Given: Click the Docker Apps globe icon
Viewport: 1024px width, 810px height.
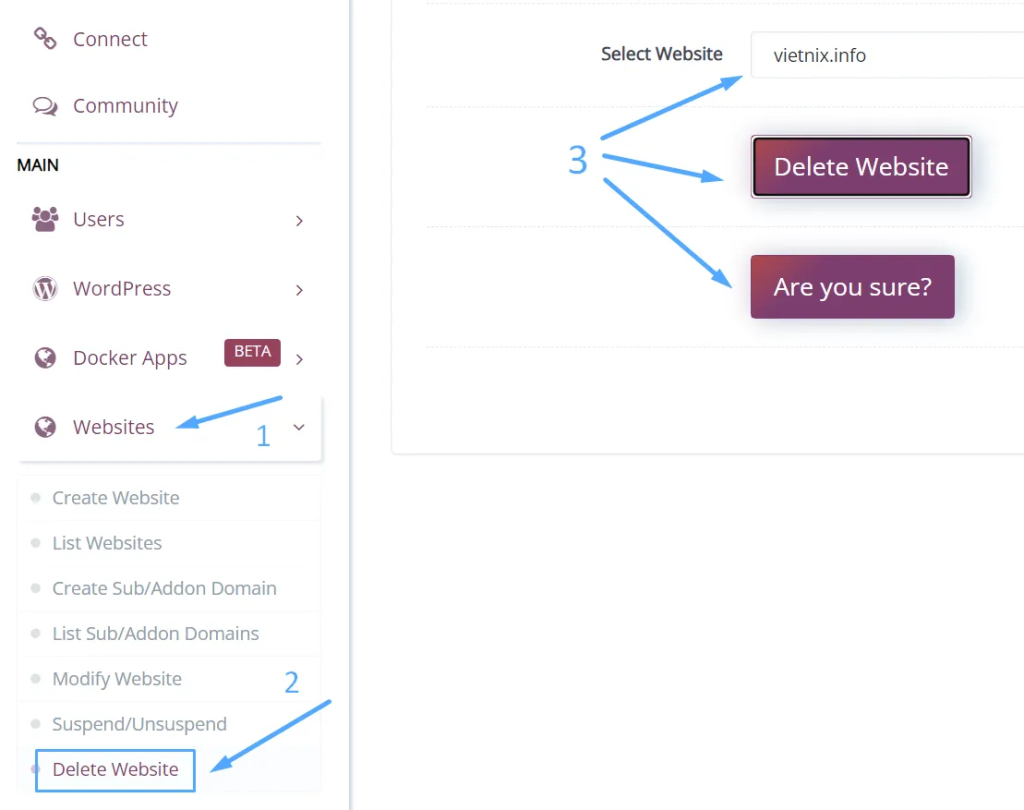Looking at the screenshot, I should coord(45,358).
